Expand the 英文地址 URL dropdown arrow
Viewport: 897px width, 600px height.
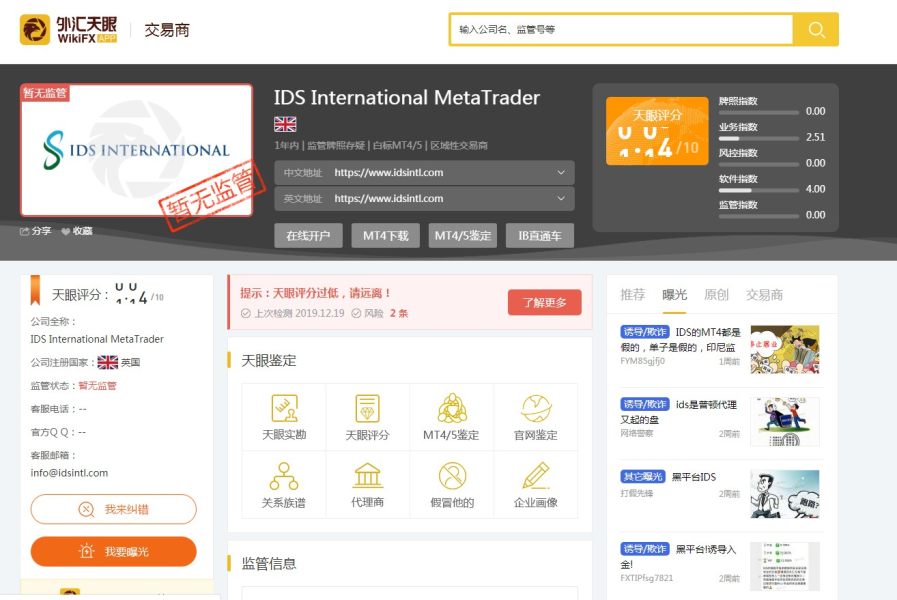click(561, 198)
